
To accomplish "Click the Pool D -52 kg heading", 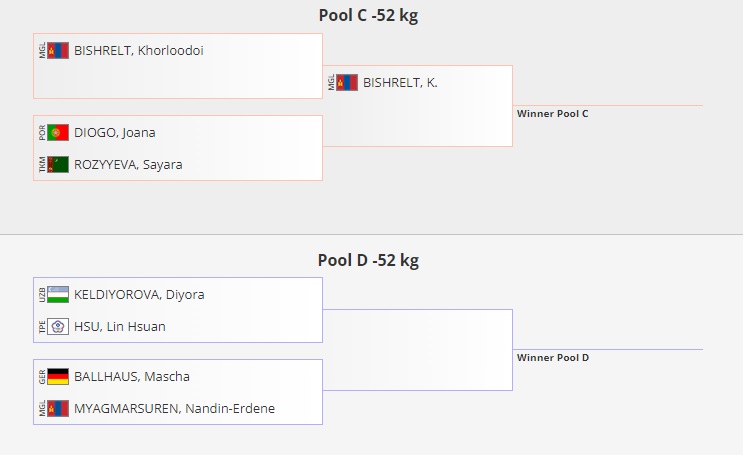I will pos(368,260).
